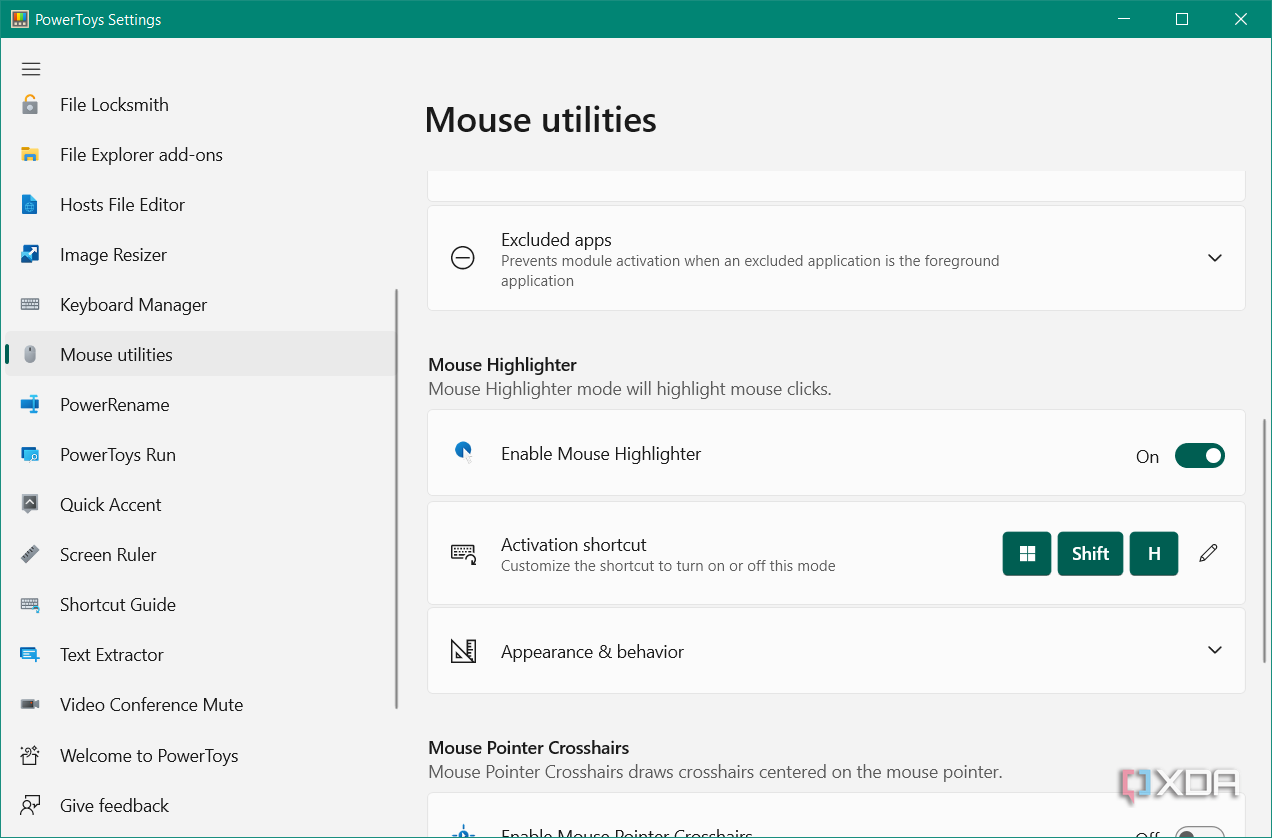
Task: Click the Quick Accent icon
Action: (x=30, y=505)
